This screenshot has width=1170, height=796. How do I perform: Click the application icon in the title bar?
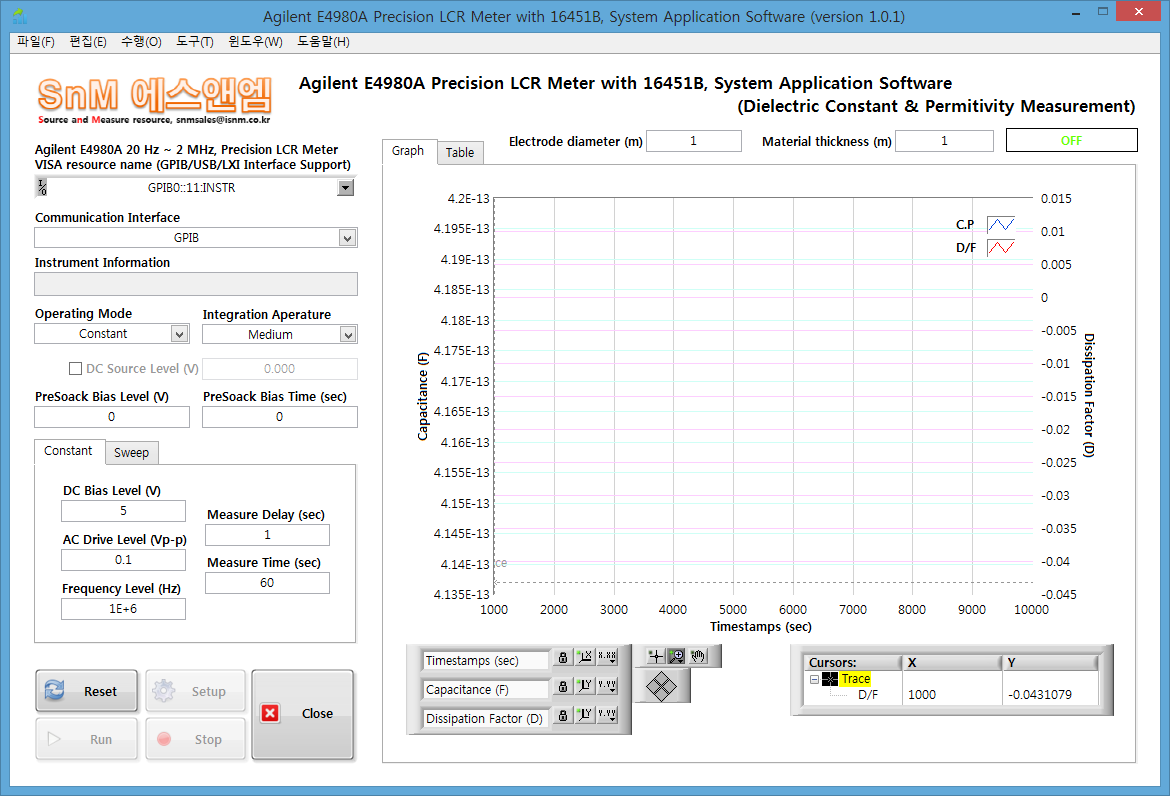coord(19,16)
